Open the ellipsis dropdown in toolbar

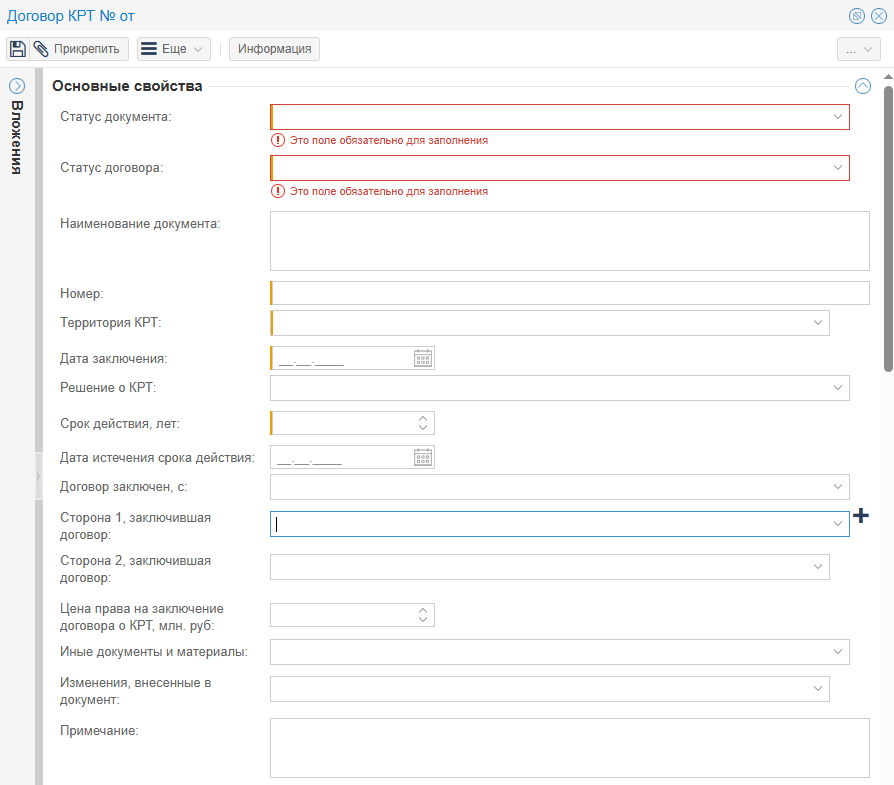pos(858,49)
